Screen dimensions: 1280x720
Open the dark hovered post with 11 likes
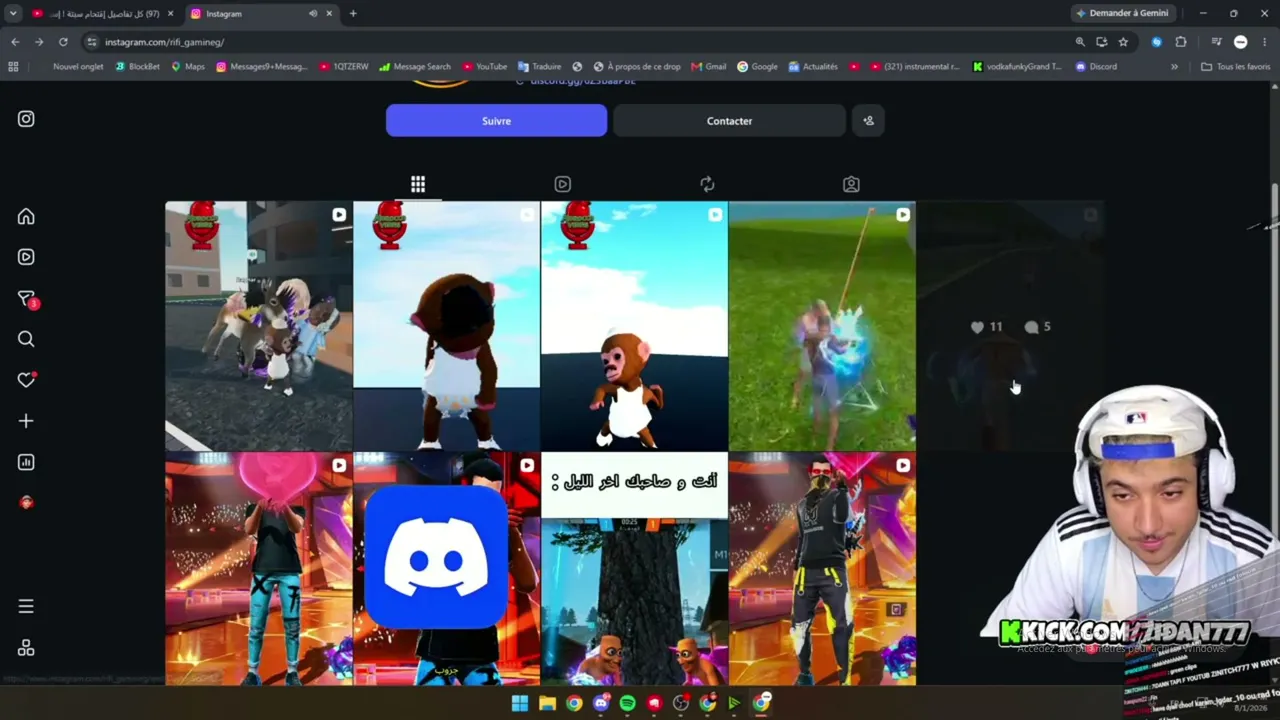coord(1010,326)
